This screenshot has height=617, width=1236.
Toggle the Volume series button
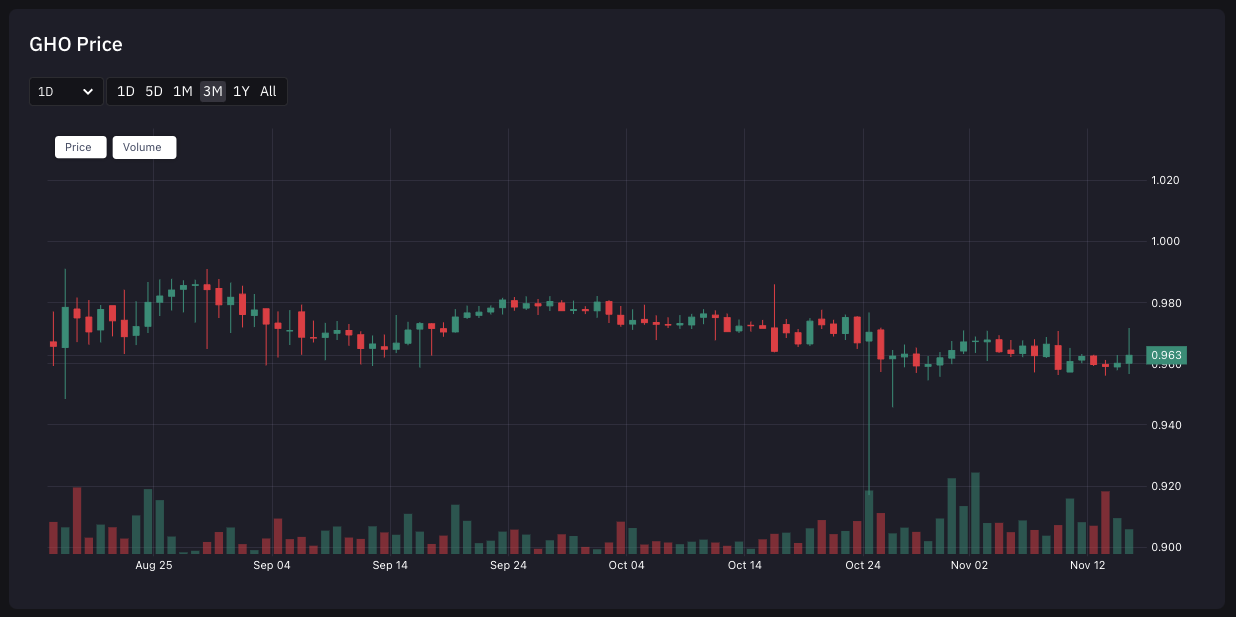point(143,147)
